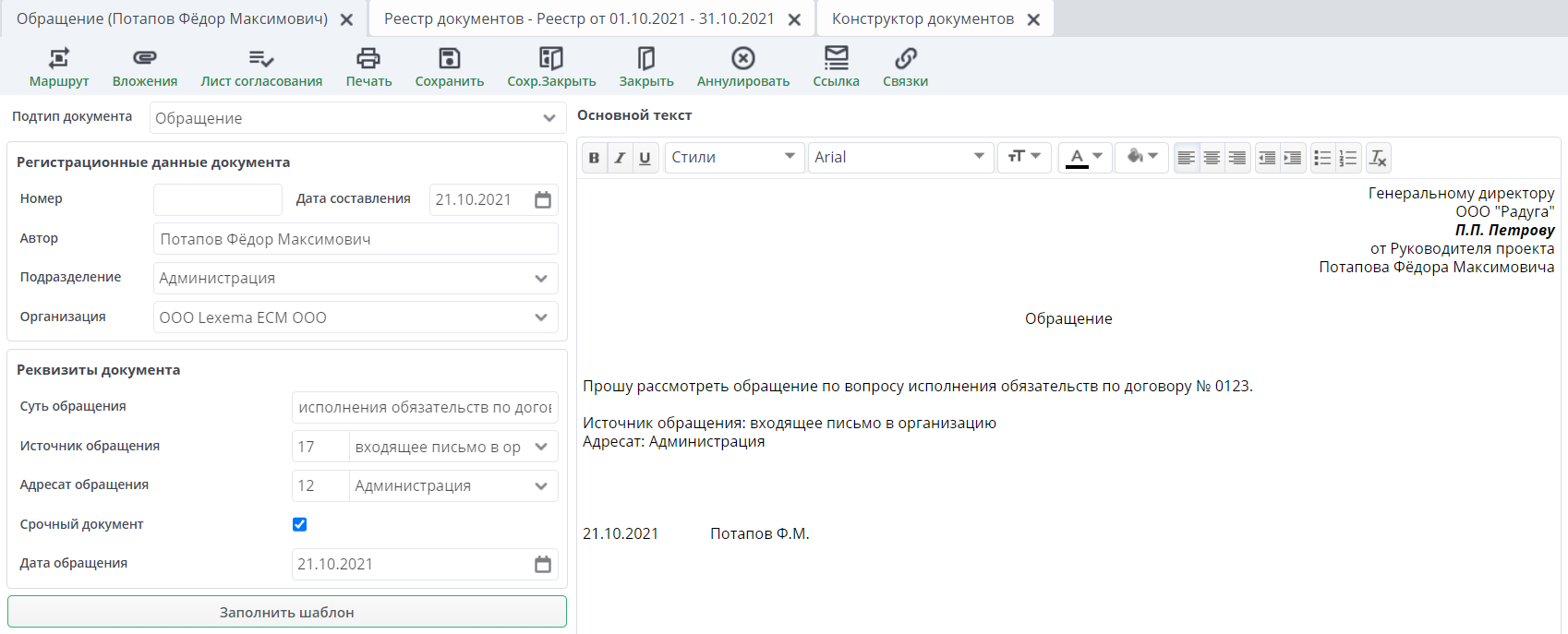Open the font color picker
Image resolution: width=1568 pixels, height=634 pixels.
click(1084, 158)
